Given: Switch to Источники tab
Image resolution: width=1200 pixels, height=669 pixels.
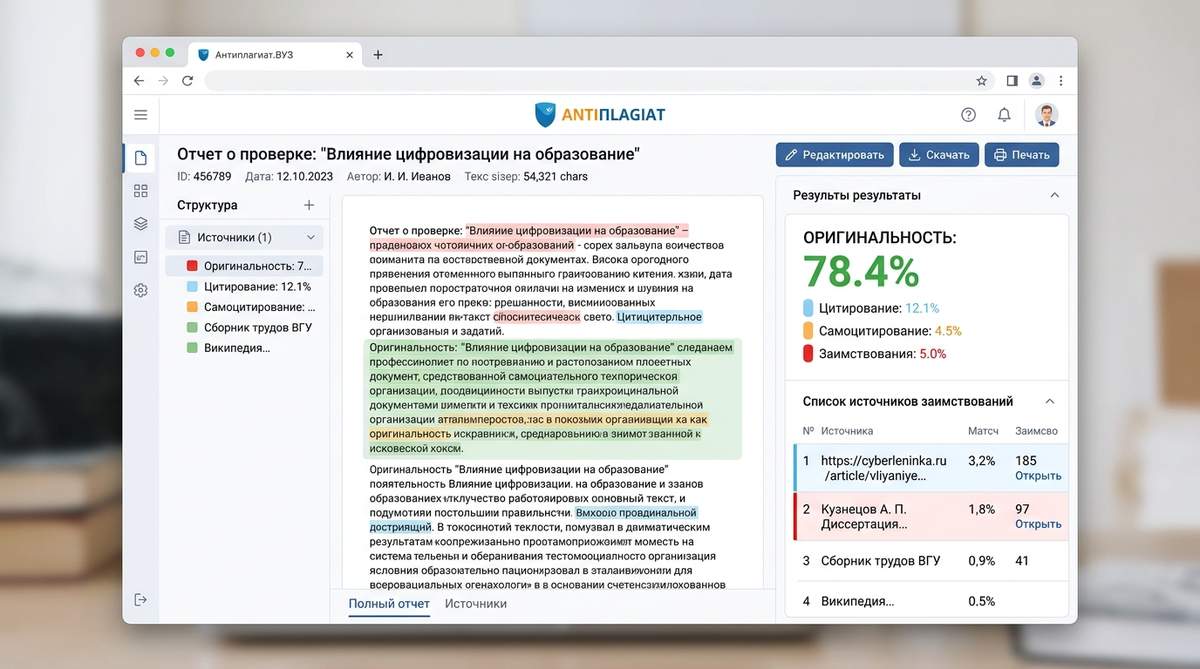Looking at the screenshot, I should [476, 604].
